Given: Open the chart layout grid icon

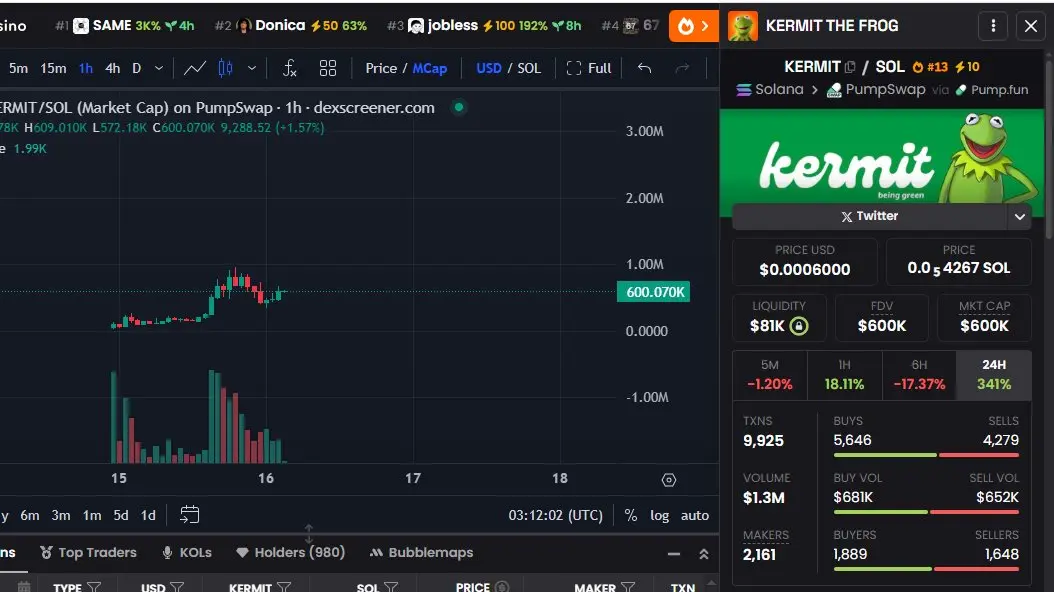Looking at the screenshot, I should pos(327,68).
